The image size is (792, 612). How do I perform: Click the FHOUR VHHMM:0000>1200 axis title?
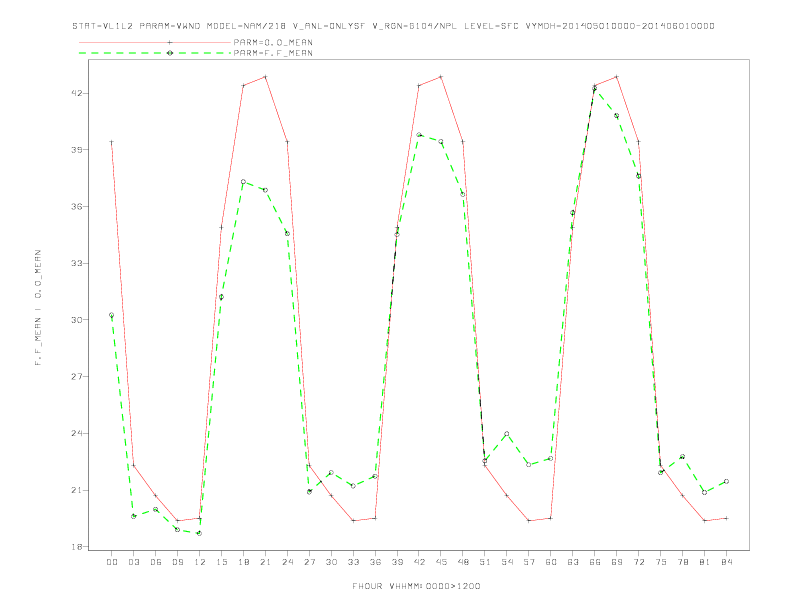(416, 586)
